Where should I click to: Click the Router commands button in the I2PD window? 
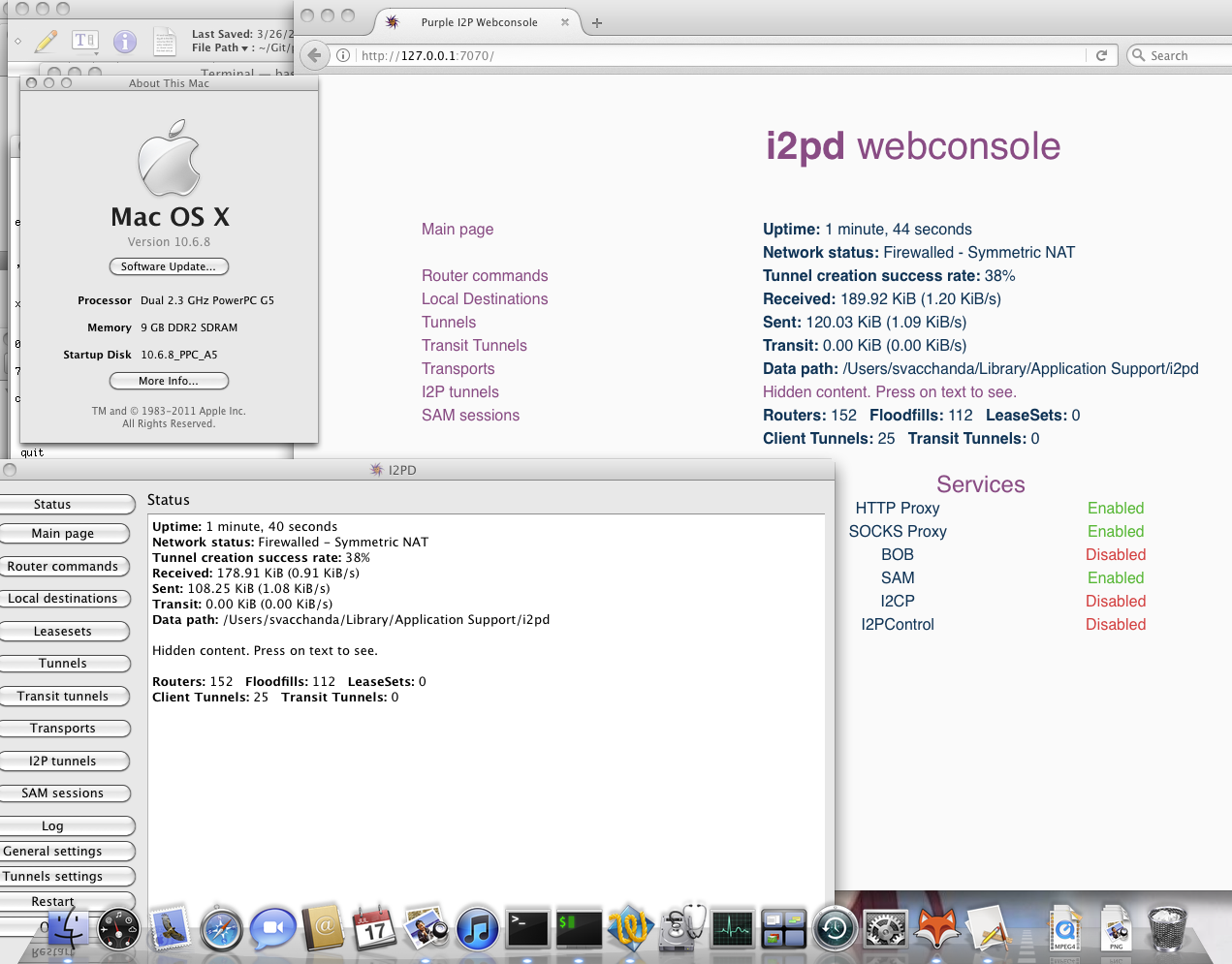coord(63,566)
